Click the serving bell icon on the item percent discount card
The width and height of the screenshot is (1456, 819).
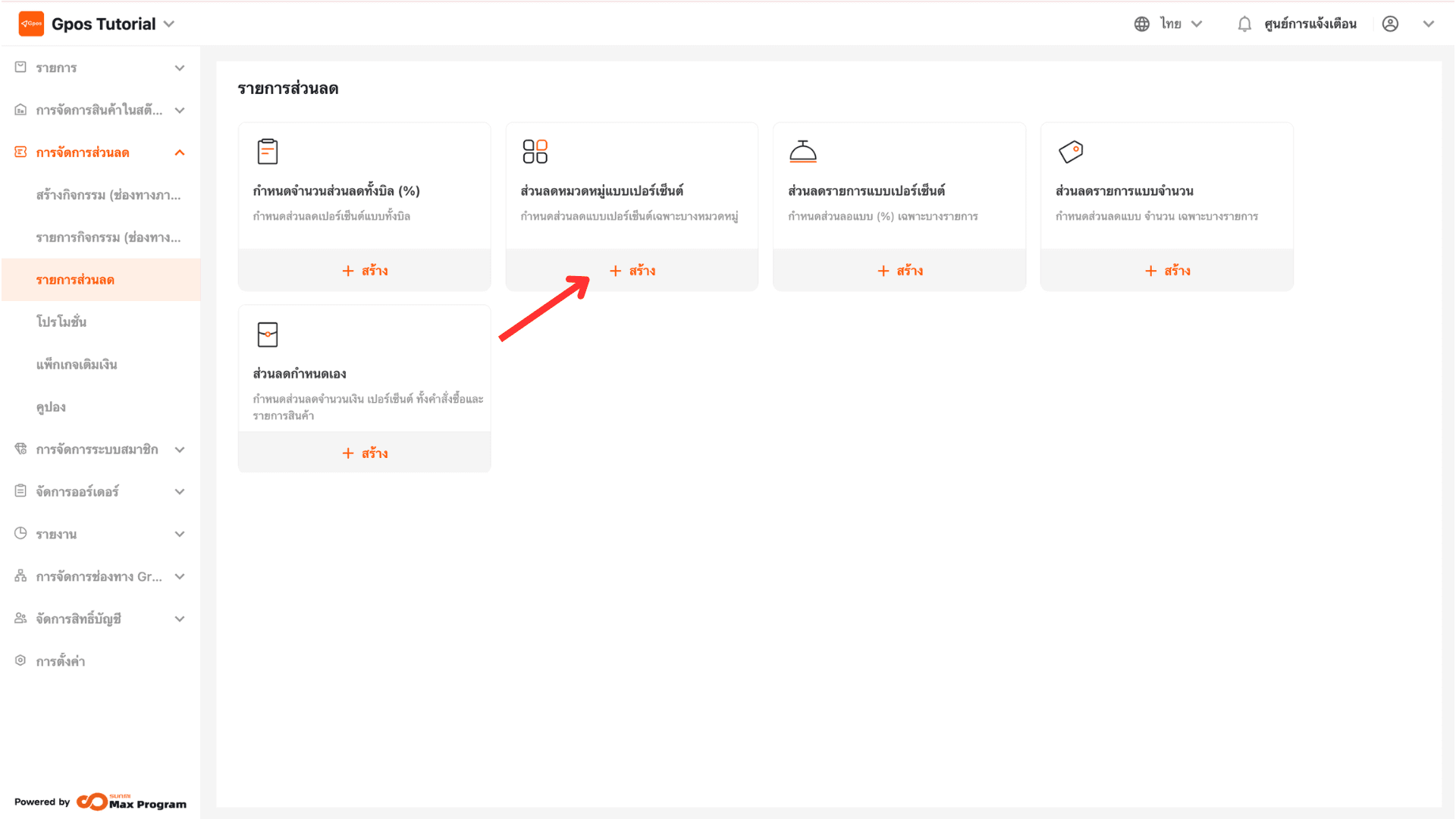802,152
